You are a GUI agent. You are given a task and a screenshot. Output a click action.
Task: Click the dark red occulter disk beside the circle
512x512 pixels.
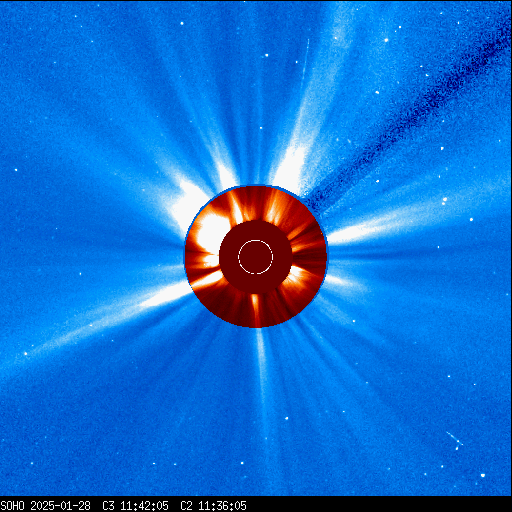(256, 257)
